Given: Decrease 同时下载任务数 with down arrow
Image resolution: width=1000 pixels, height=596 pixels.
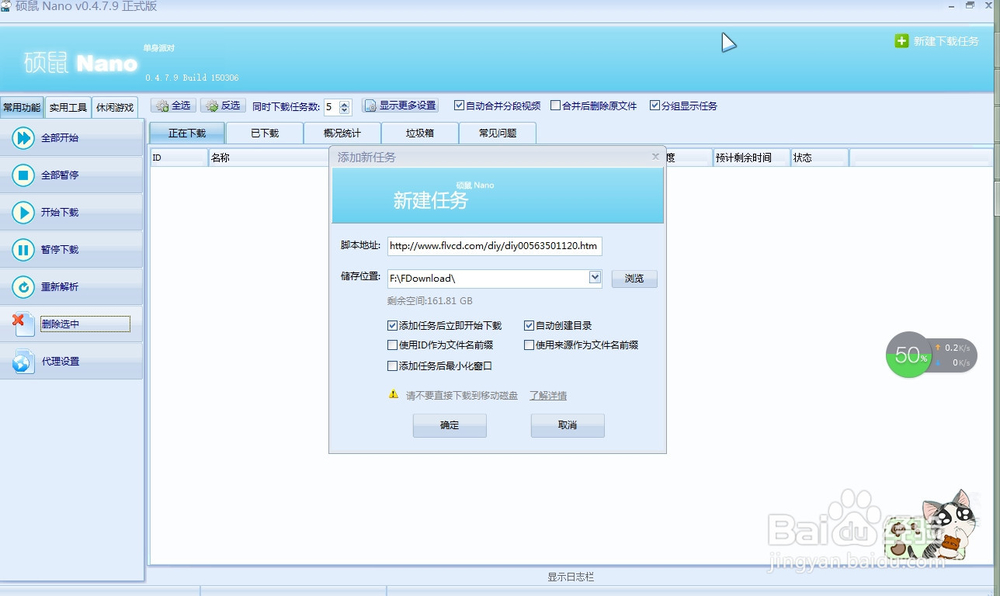Looking at the screenshot, I should [x=344, y=110].
